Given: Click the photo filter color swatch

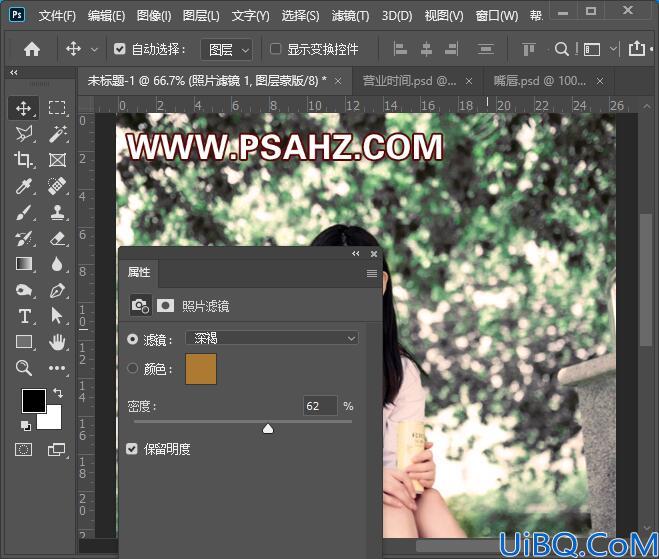Looking at the screenshot, I should click(201, 369).
